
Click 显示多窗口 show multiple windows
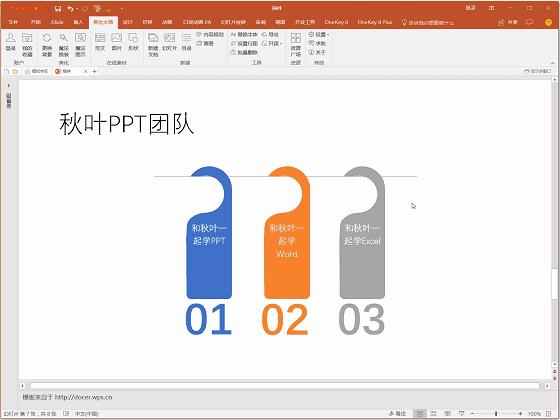[x=538, y=71]
